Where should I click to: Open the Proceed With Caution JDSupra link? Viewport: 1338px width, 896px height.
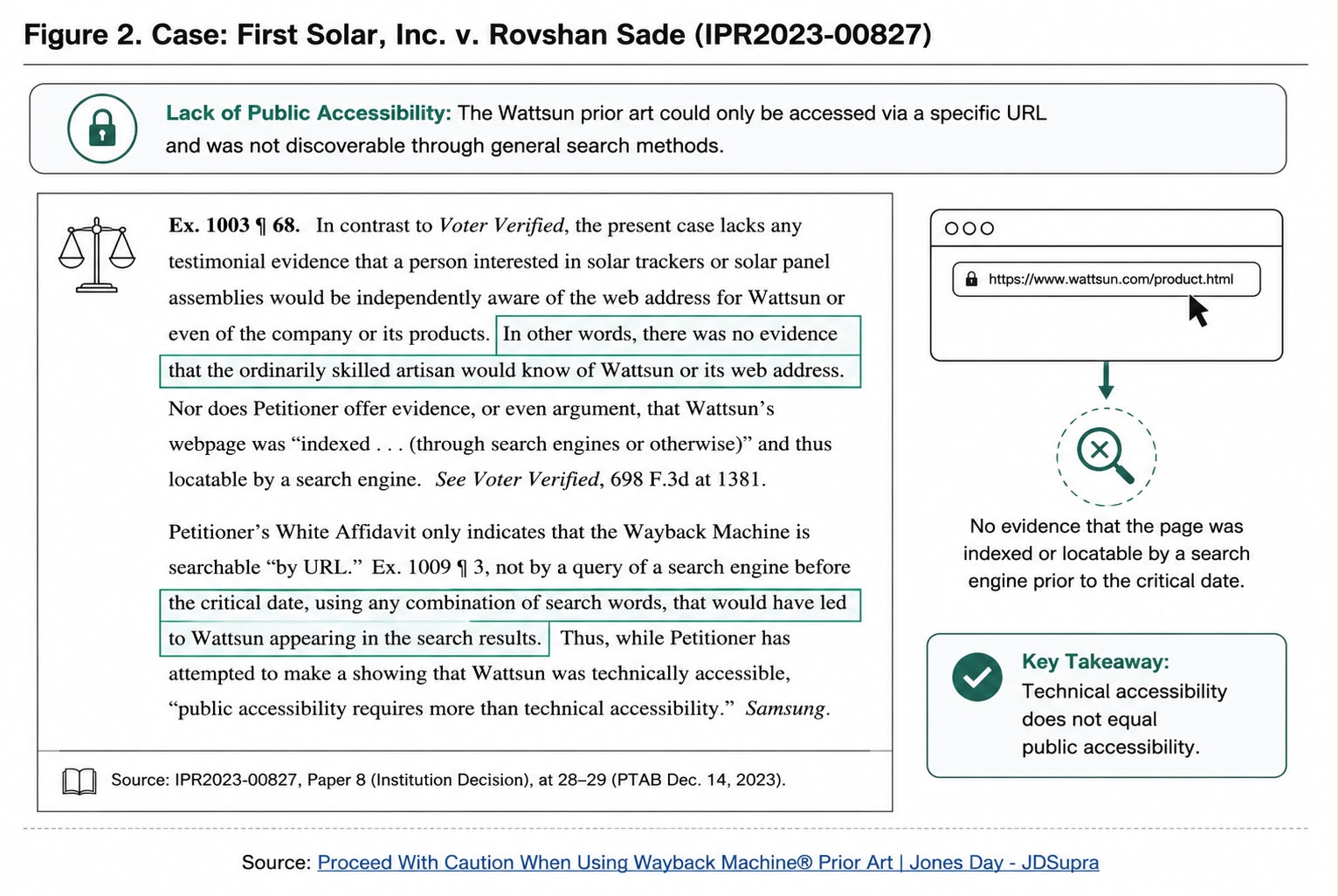(x=707, y=863)
